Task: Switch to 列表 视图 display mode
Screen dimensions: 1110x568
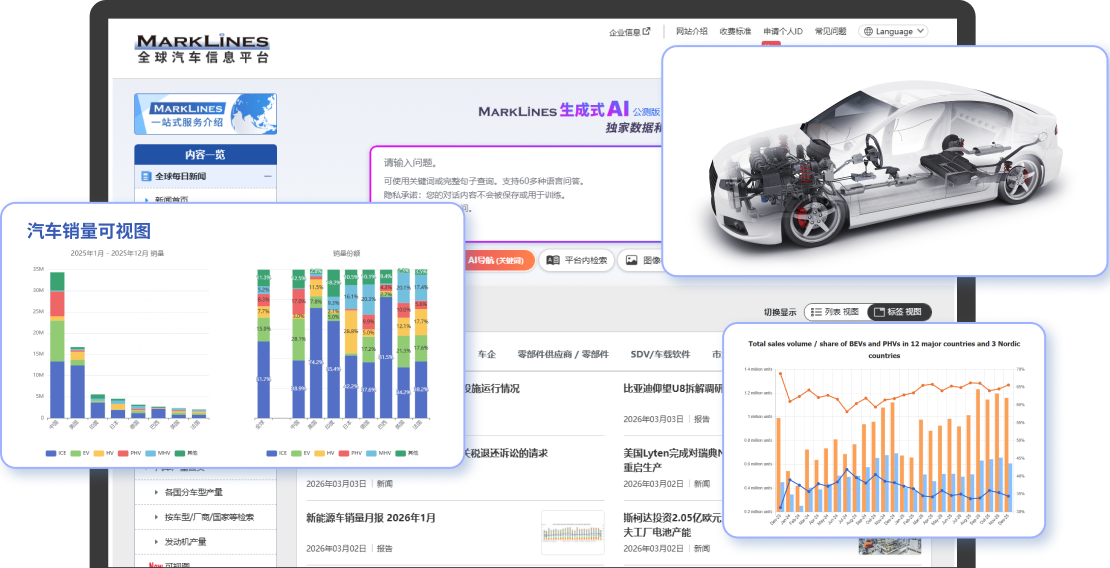Action: [x=834, y=312]
